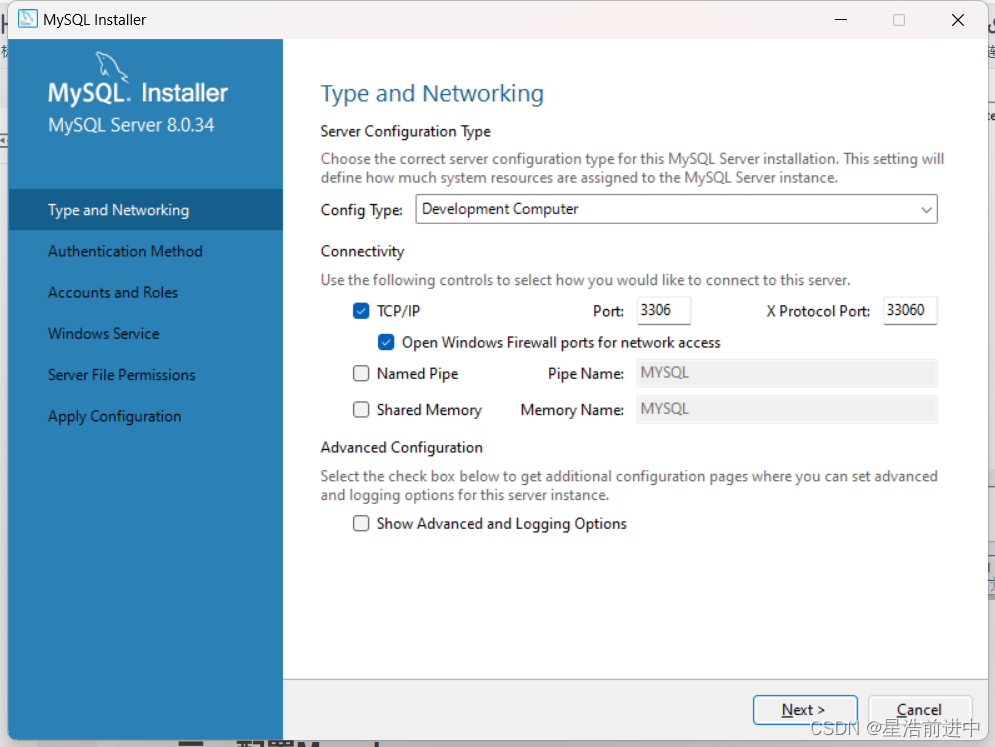Click the MySQL dolphin logo in sidebar

point(110,67)
